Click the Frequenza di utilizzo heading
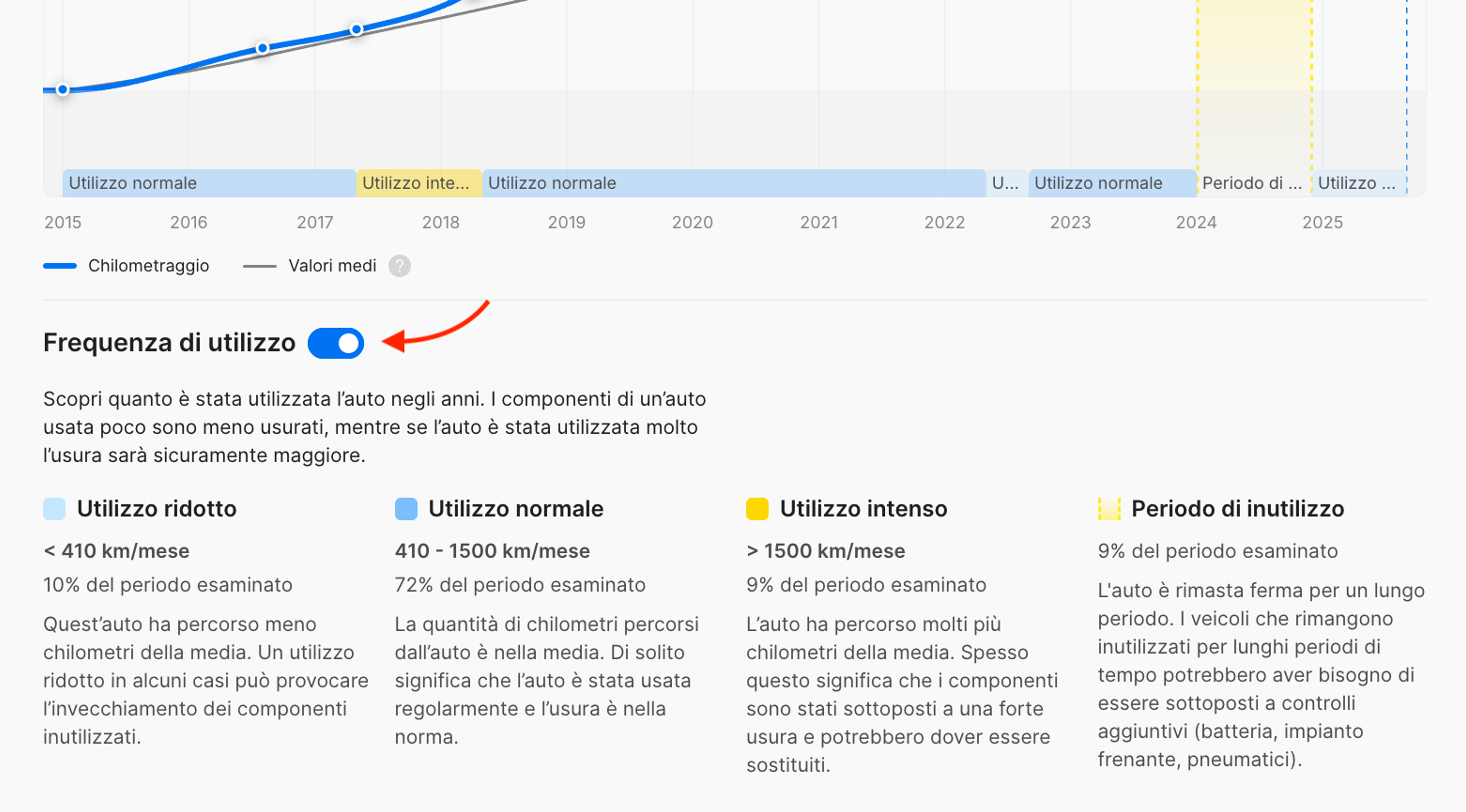This screenshot has height=812, width=1466. pos(170,342)
